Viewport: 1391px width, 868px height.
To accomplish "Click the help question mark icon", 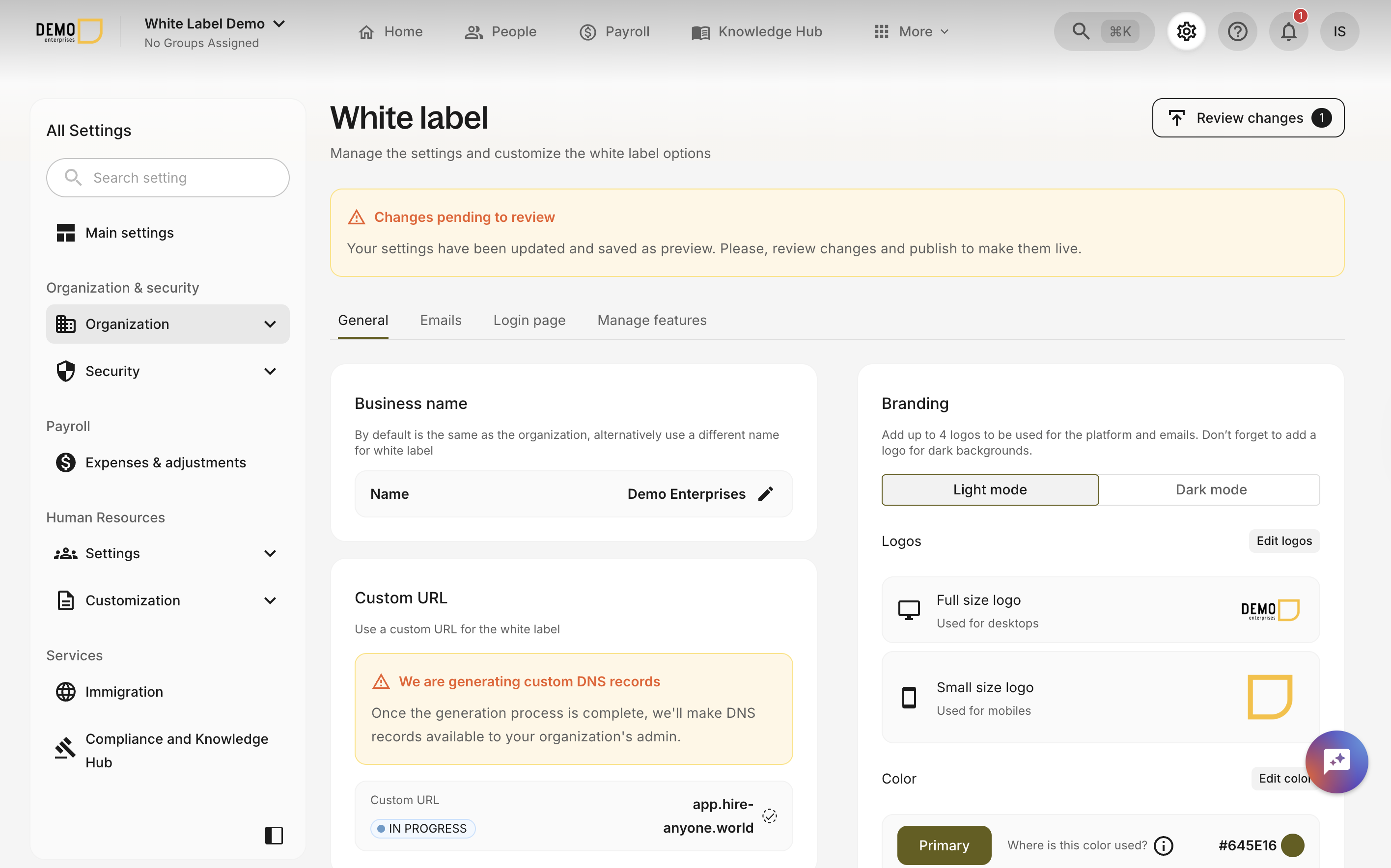I will (x=1237, y=31).
